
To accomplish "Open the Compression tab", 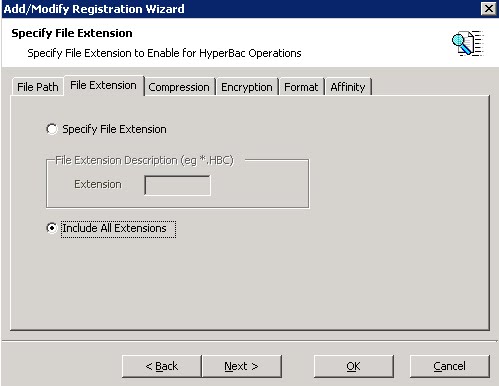I will pyautogui.click(x=179, y=87).
